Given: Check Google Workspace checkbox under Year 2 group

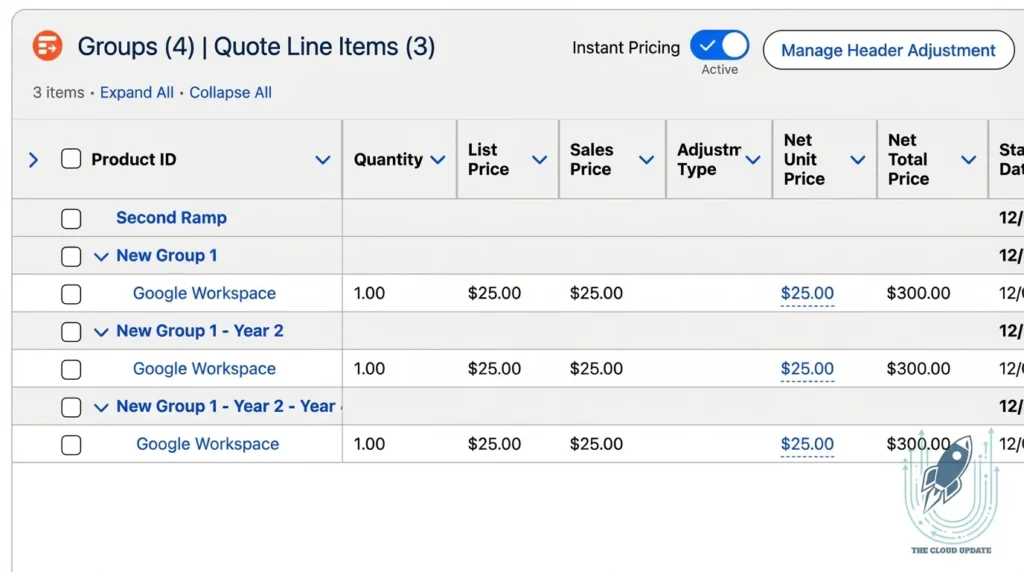Looking at the screenshot, I should (x=71, y=370).
